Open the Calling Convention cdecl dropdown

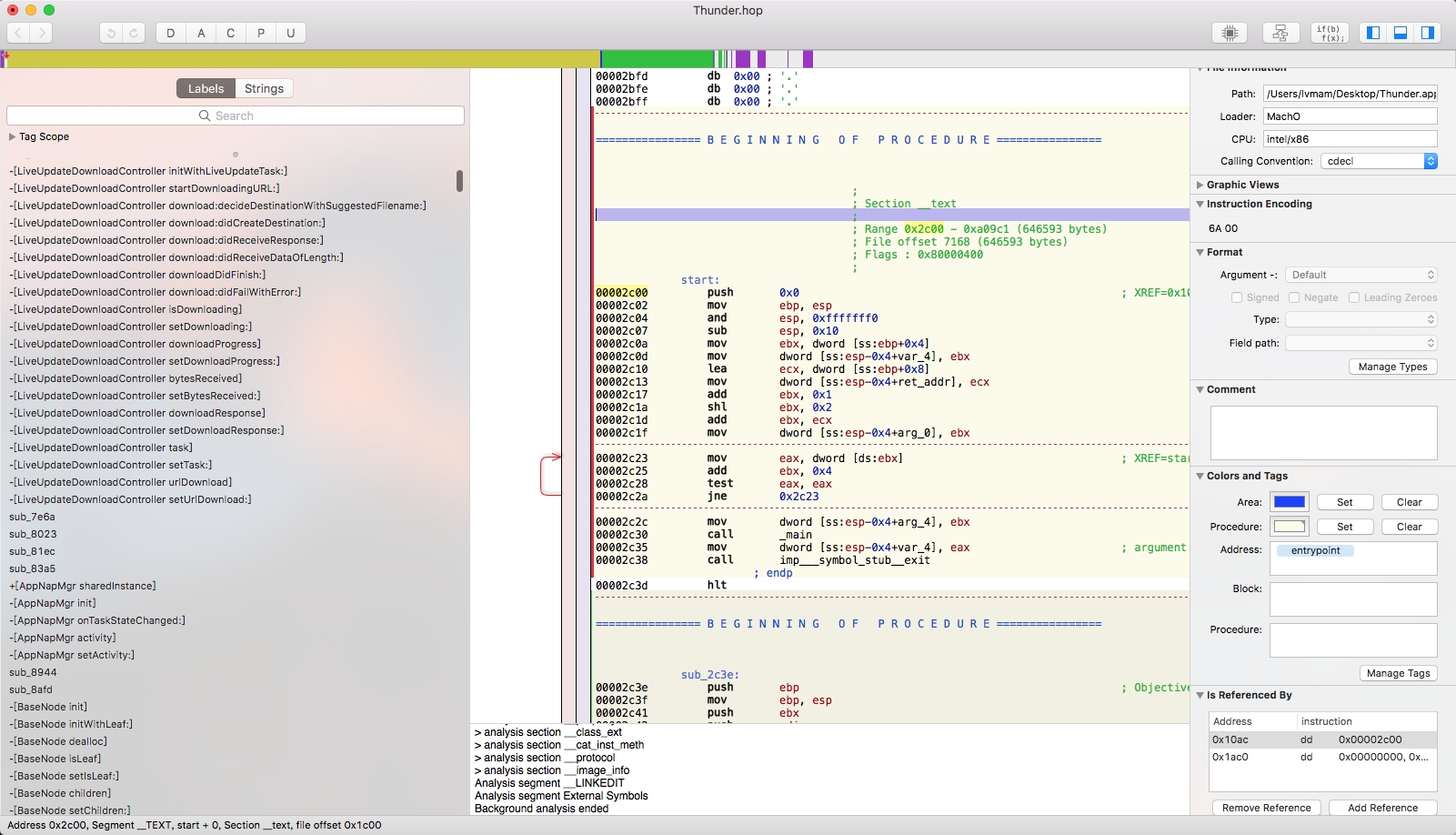coord(1379,161)
